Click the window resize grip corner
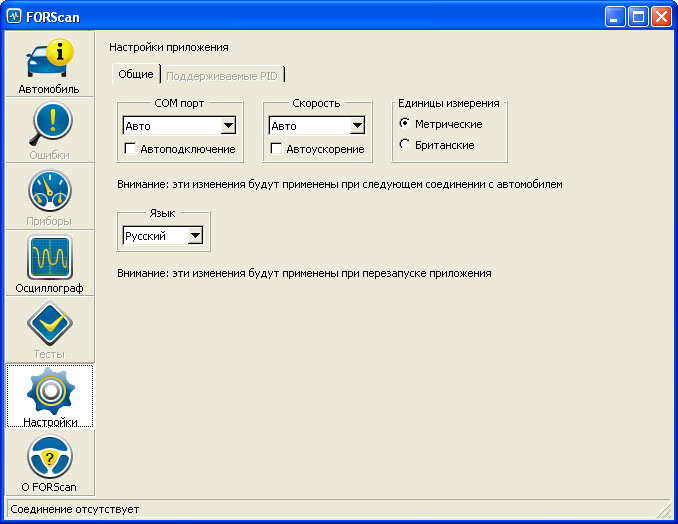 (x=664, y=511)
